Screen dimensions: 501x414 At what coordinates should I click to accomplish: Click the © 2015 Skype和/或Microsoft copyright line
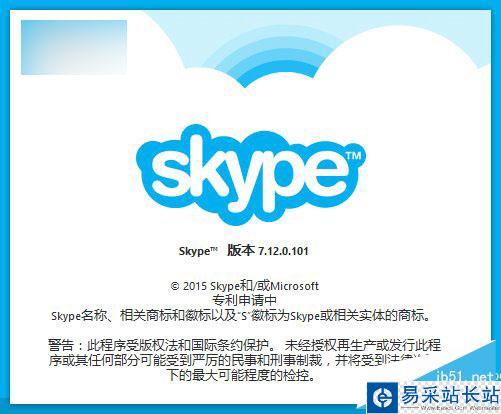pos(245,286)
